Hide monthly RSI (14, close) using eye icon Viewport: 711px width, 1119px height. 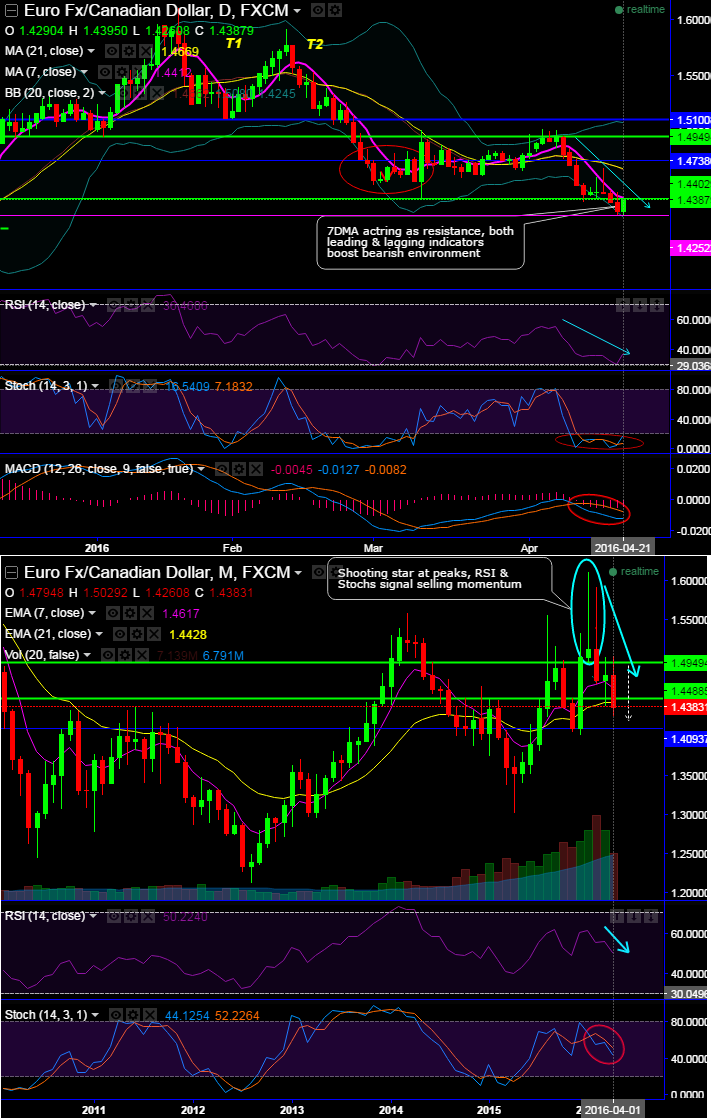tap(114, 916)
